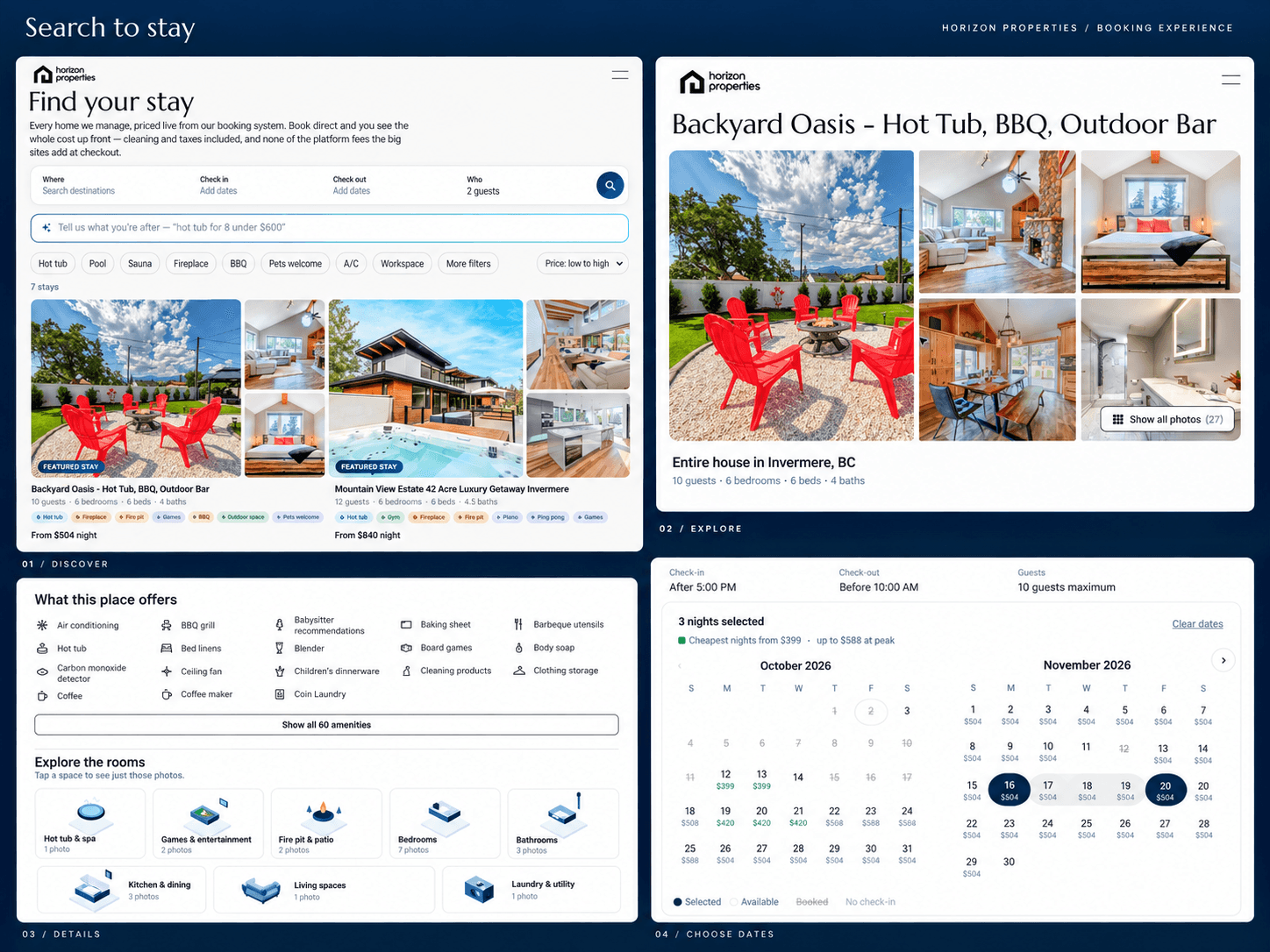Toggle the Pool filter chip
Screen dimensions: 1270x952
coord(97,264)
